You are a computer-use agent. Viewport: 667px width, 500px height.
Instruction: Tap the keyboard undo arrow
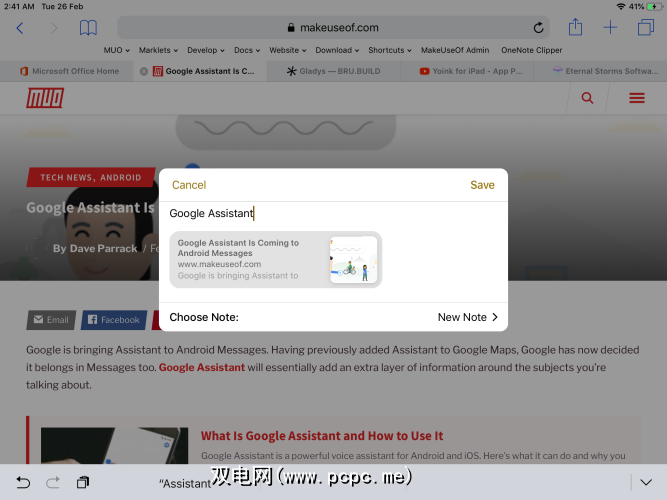[23, 482]
